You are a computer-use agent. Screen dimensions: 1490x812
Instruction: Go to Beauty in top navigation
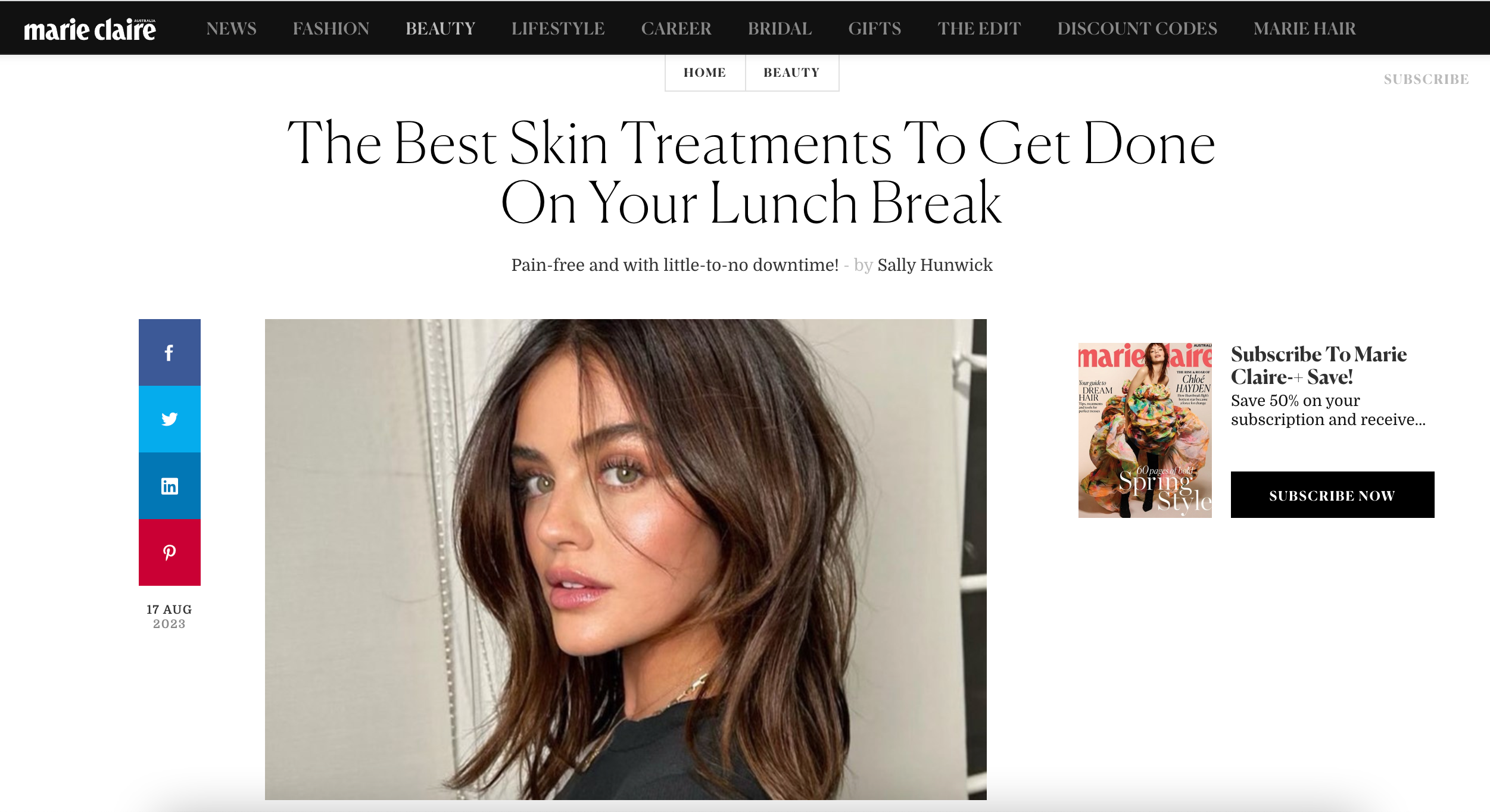pos(440,29)
